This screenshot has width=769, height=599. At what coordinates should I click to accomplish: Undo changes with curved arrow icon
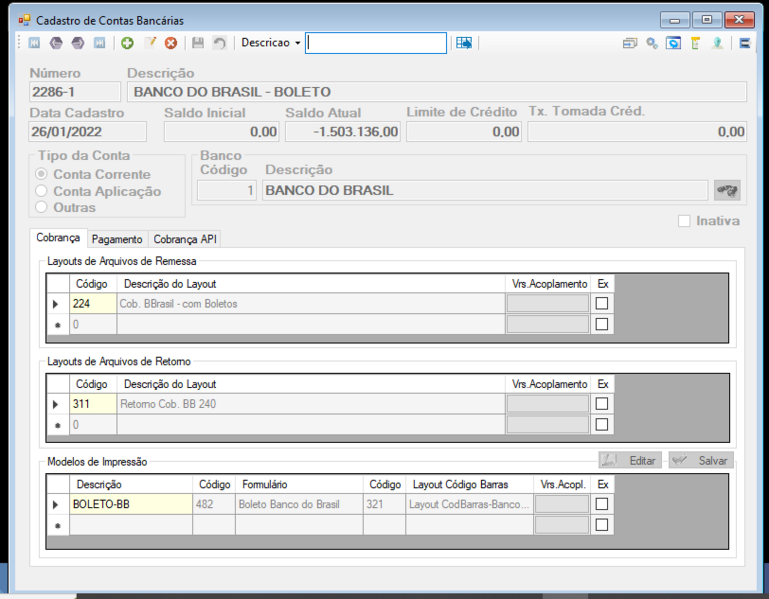coord(219,43)
